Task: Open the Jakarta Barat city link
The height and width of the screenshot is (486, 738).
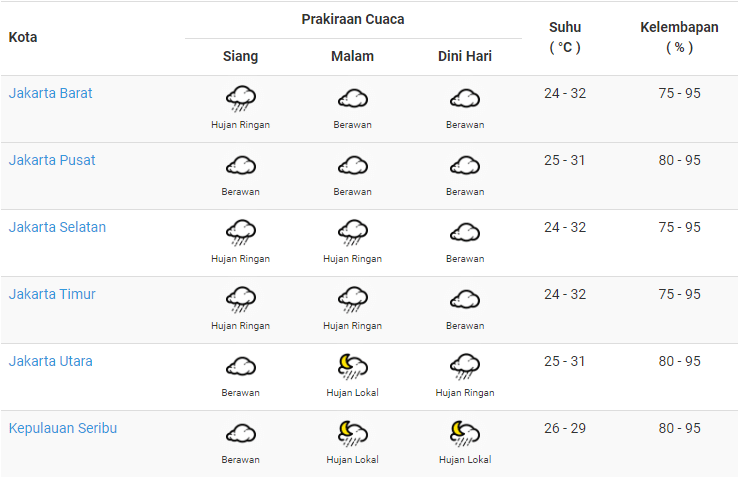Action: click(51, 93)
